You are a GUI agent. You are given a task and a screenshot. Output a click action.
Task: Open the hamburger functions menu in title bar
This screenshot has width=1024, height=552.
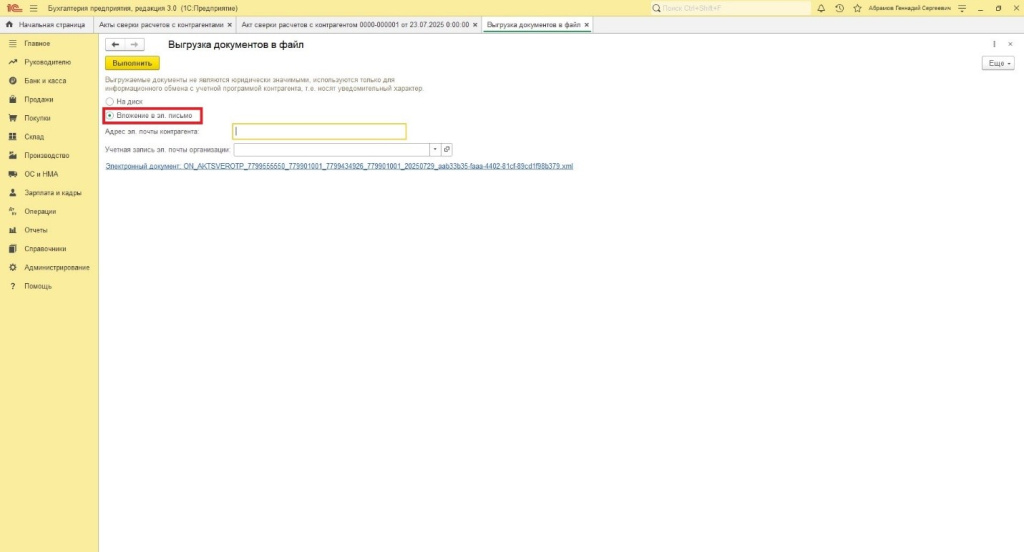[33, 8]
